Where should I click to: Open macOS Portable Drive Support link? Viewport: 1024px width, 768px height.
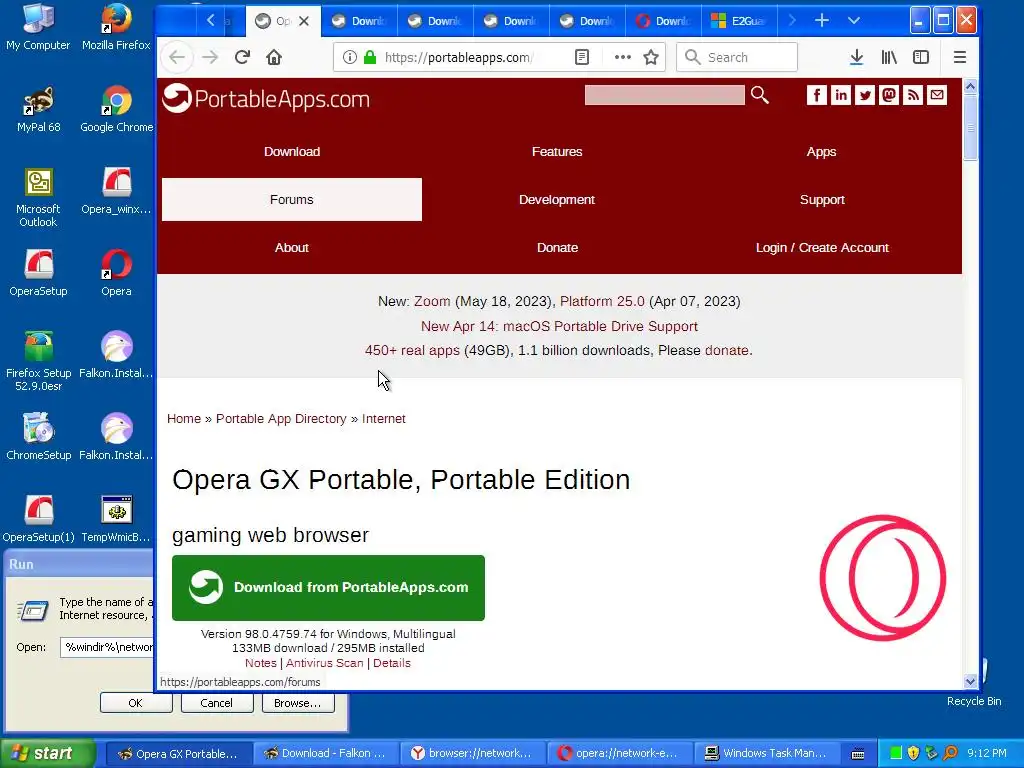click(x=559, y=326)
